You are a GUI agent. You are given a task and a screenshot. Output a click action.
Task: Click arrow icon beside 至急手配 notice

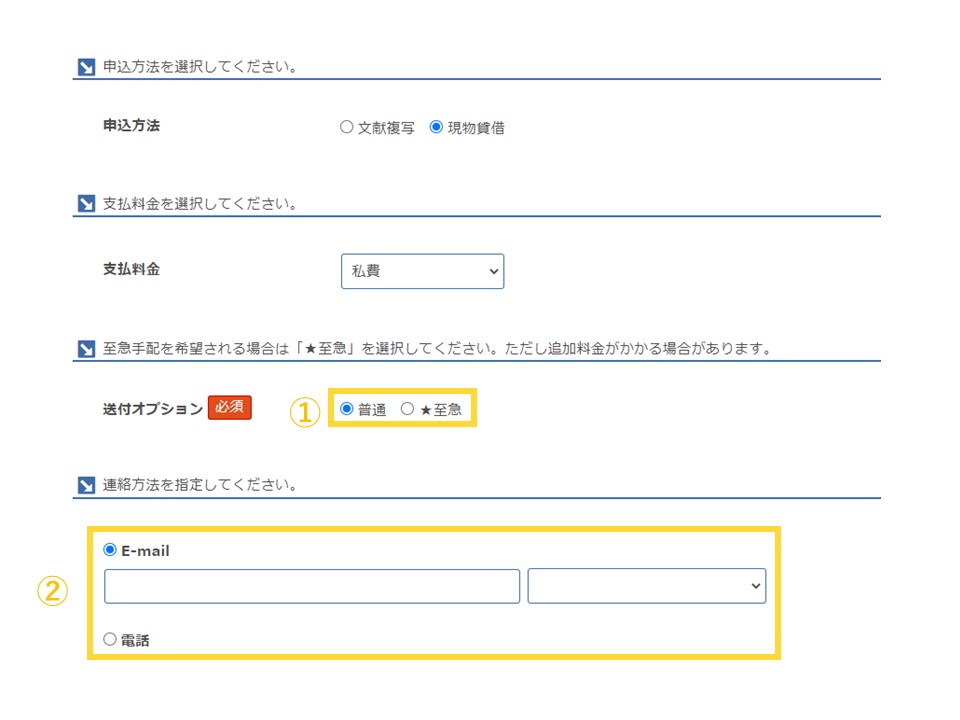pyautogui.click(x=86, y=349)
